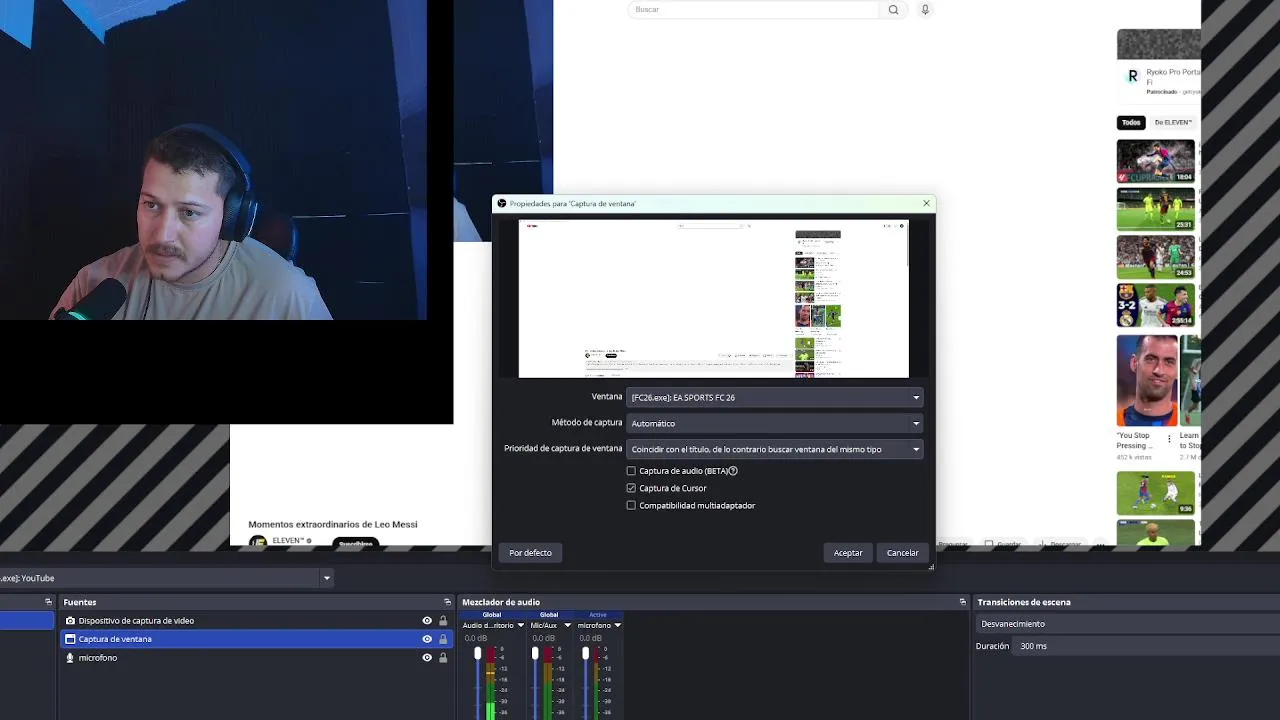Screen dimensions: 1280x720
Task: Click the YouTube Buscar search field
Action: pos(753,10)
